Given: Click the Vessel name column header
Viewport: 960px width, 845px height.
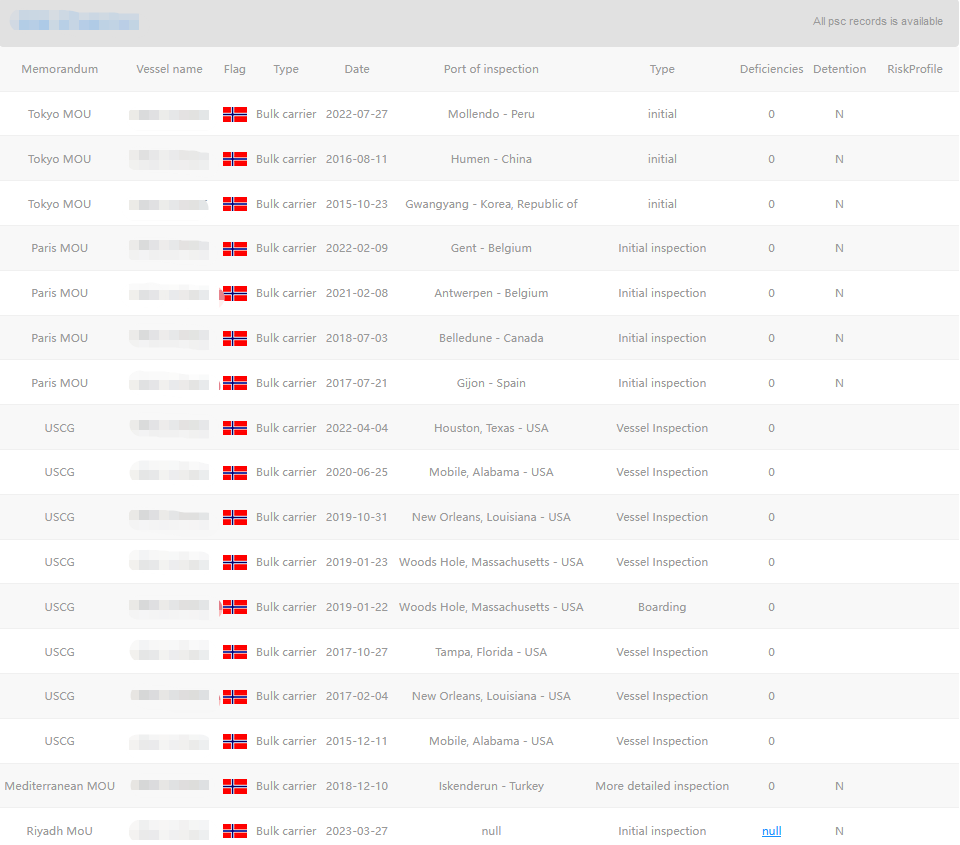Looking at the screenshot, I should pos(169,69).
